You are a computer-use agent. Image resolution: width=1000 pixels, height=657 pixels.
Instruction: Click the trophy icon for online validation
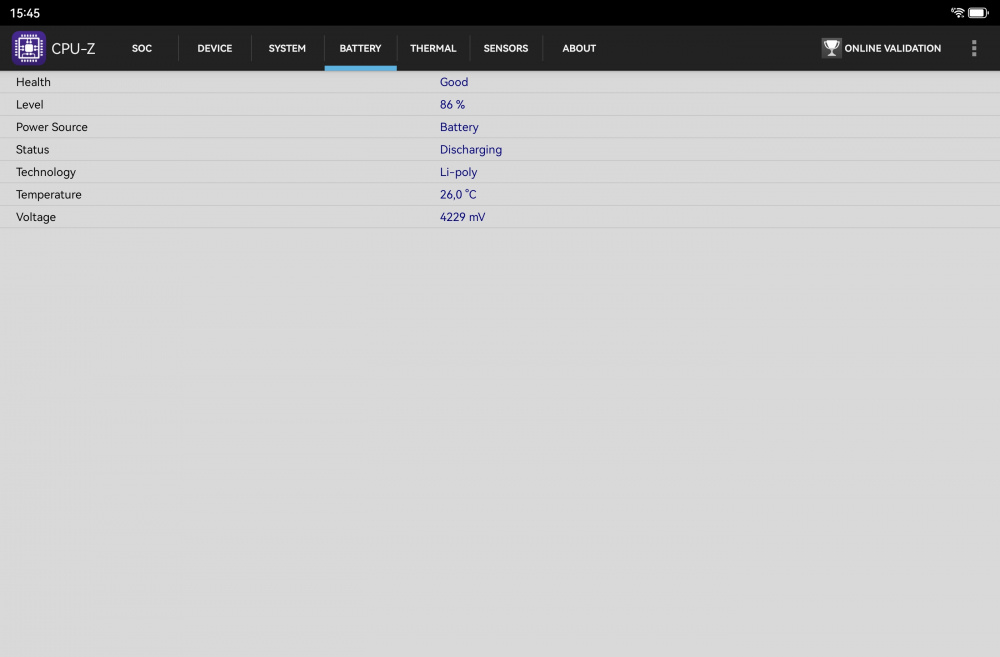tap(832, 48)
